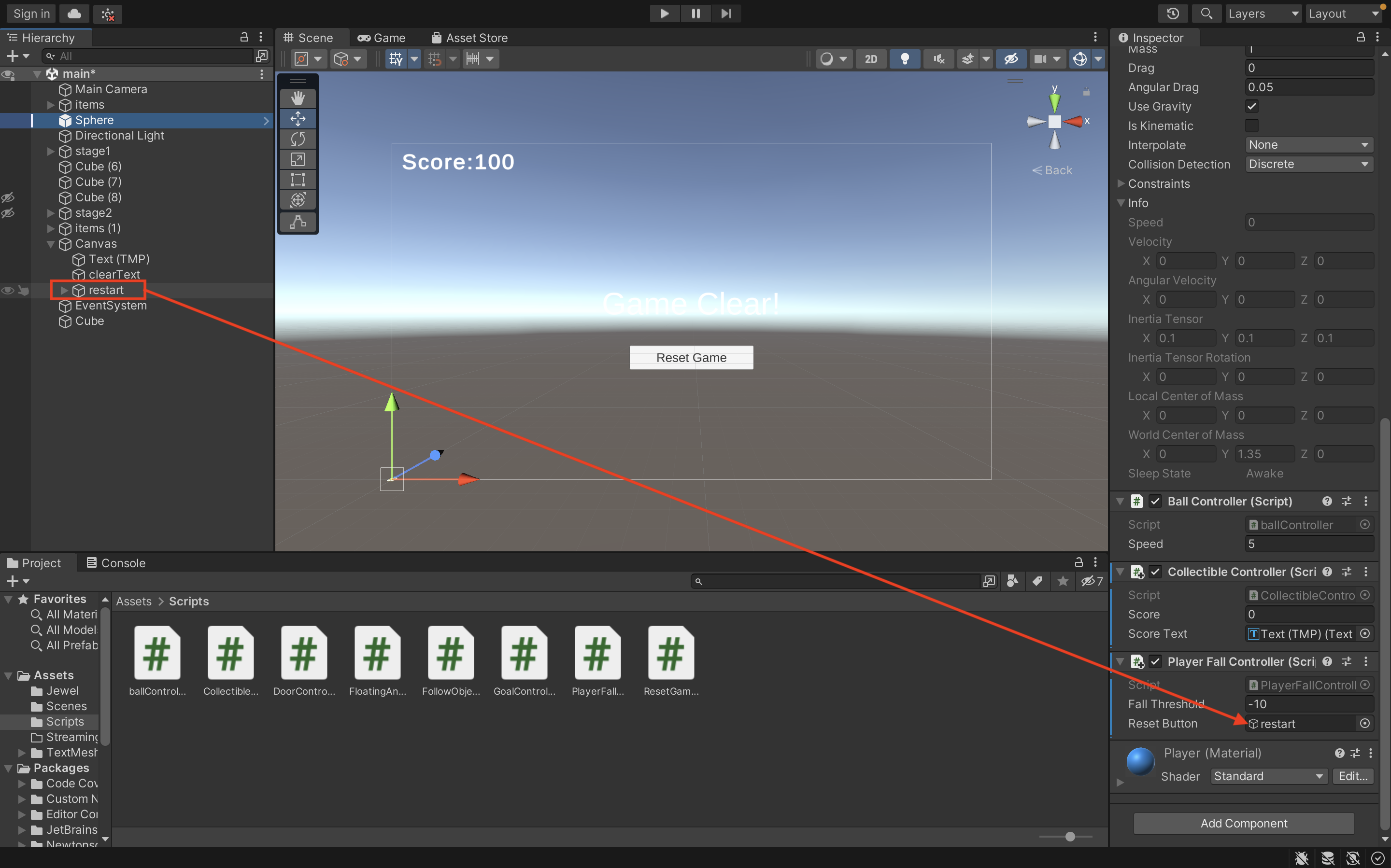Open the Collision Detection dropdown
The width and height of the screenshot is (1391, 868).
click(1309, 164)
